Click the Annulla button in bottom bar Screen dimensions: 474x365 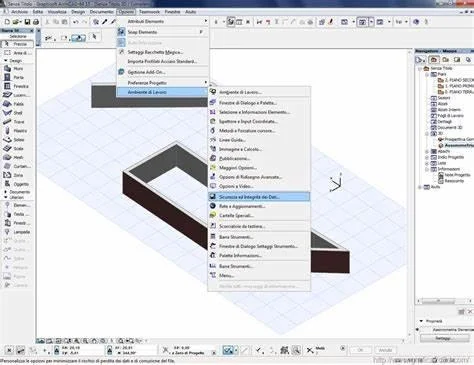[385, 350]
